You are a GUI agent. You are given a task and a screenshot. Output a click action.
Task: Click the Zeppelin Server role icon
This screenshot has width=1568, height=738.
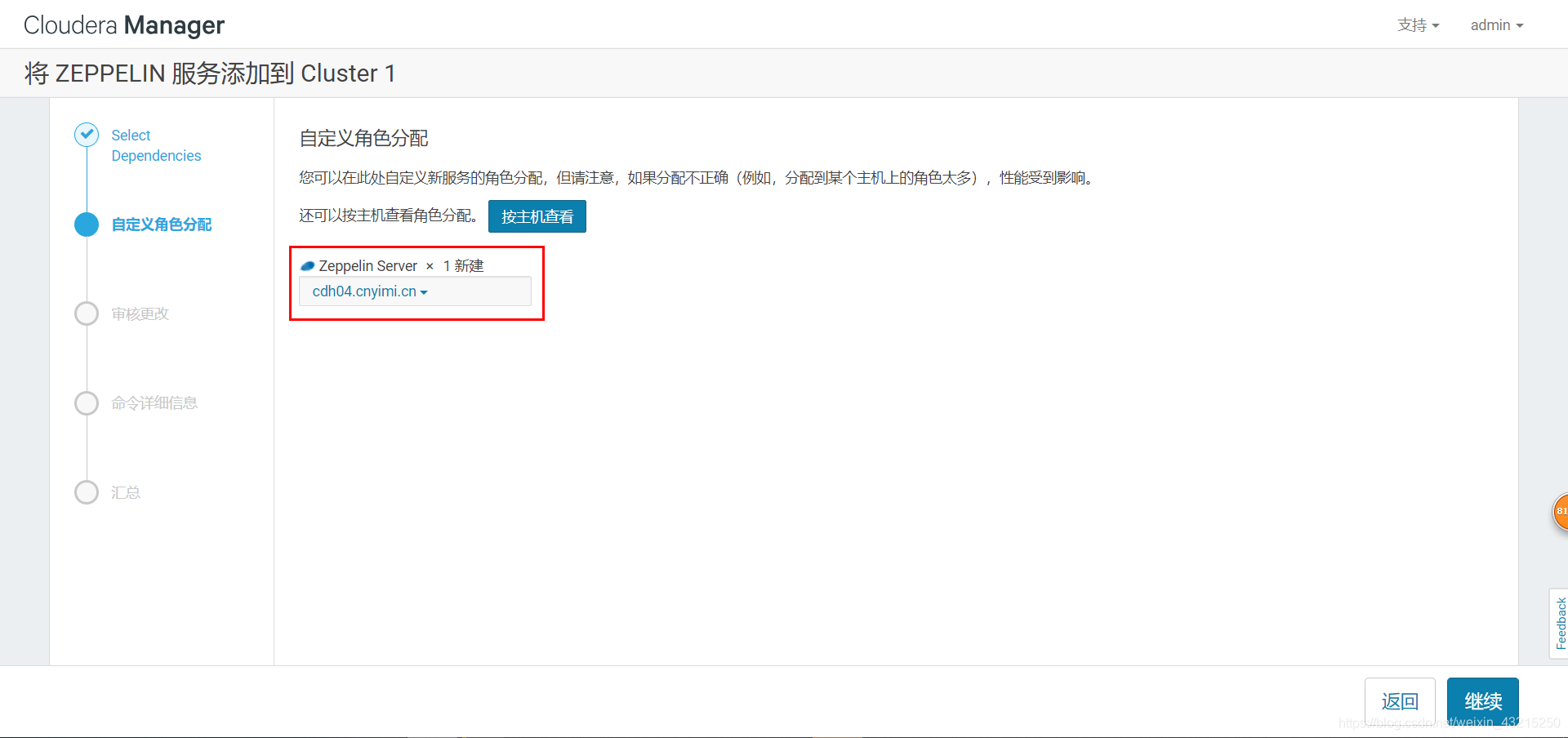pyautogui.click(x=308, y=266)
